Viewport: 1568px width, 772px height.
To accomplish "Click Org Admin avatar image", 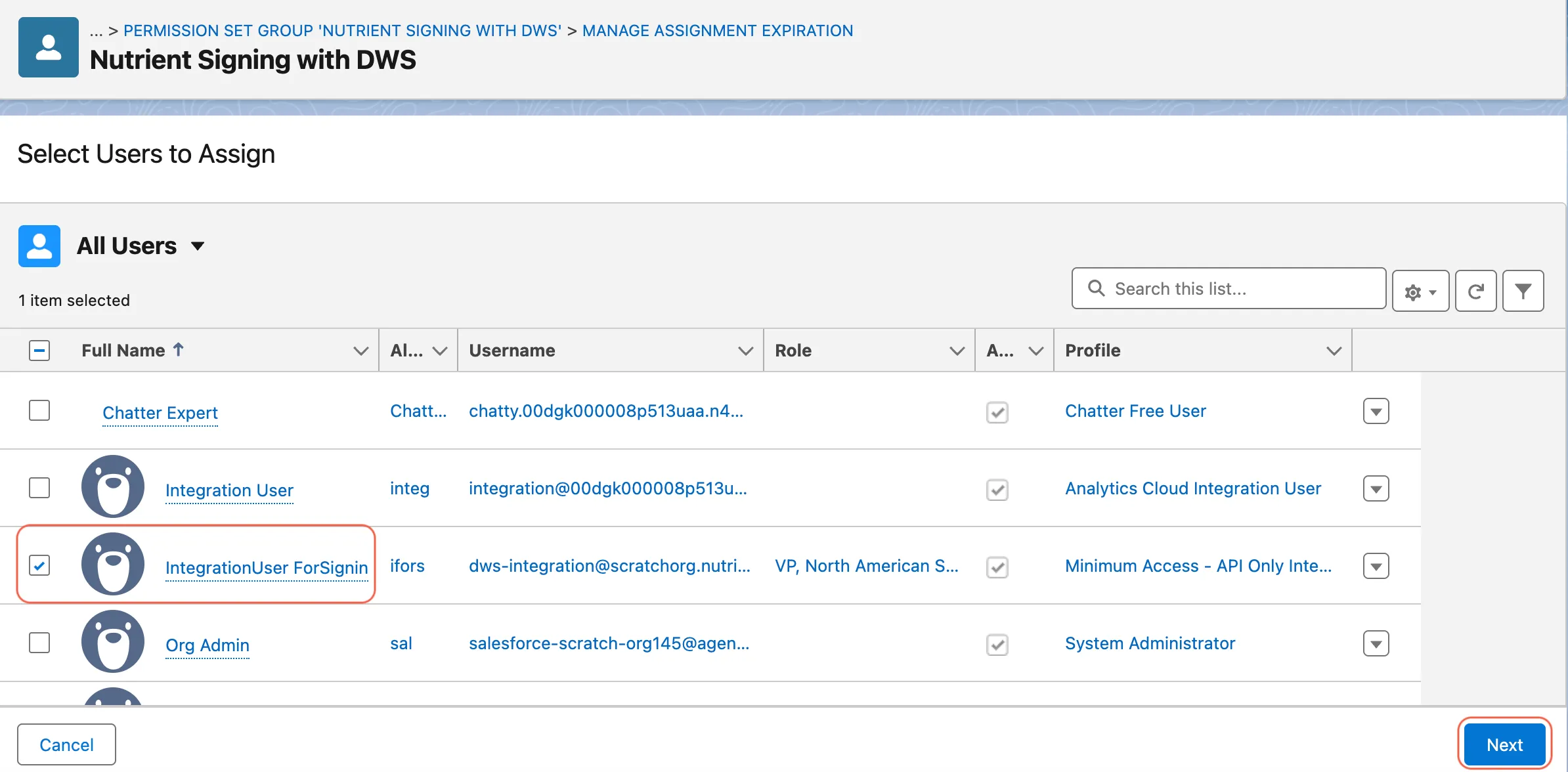I will pos(113,642).
